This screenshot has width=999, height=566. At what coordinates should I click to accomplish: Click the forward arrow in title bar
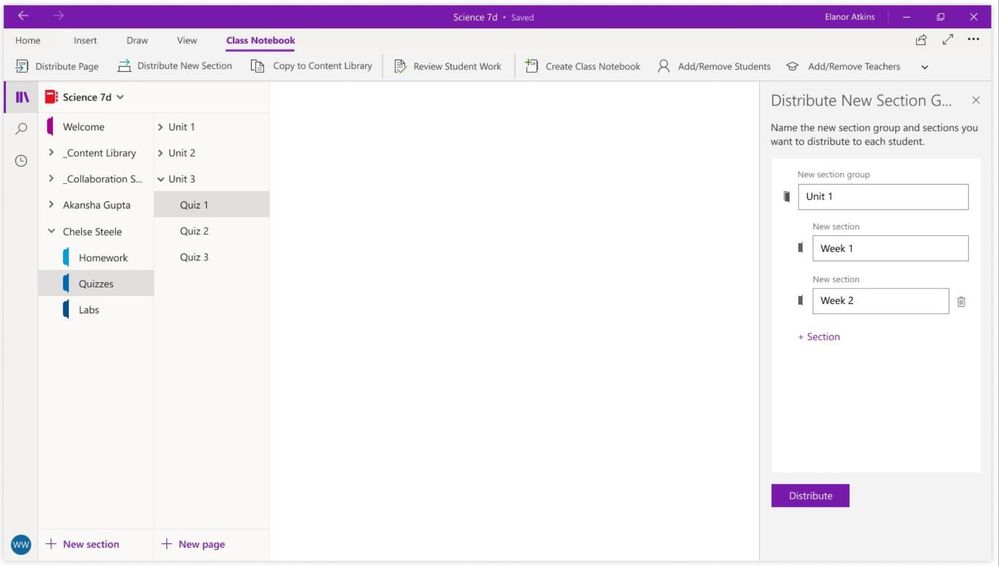(x=59, y=16)
